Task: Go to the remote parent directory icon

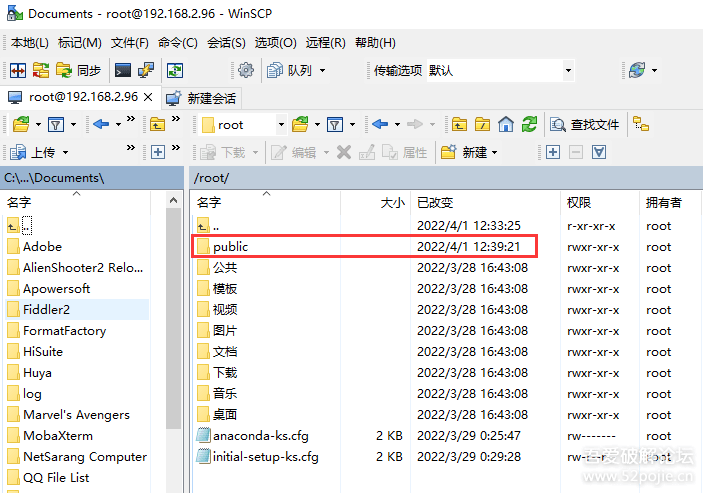Action: (x=459, y=124)
